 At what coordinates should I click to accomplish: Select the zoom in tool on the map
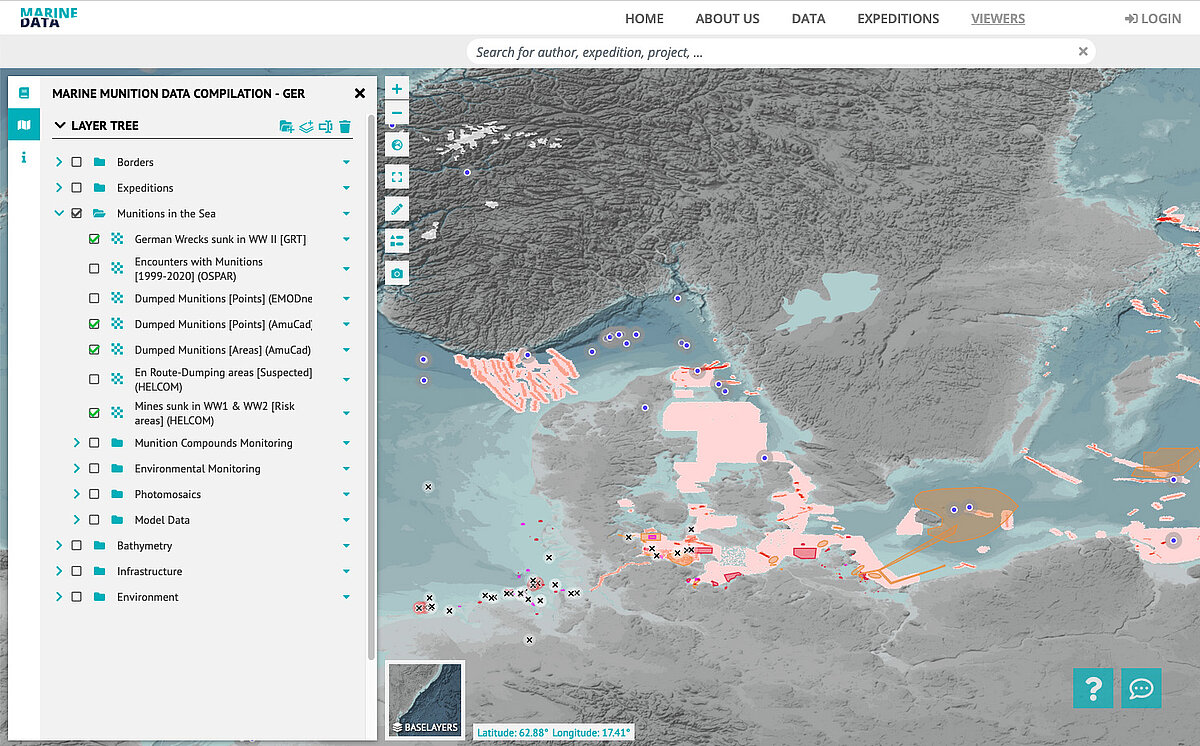(396, 88)
